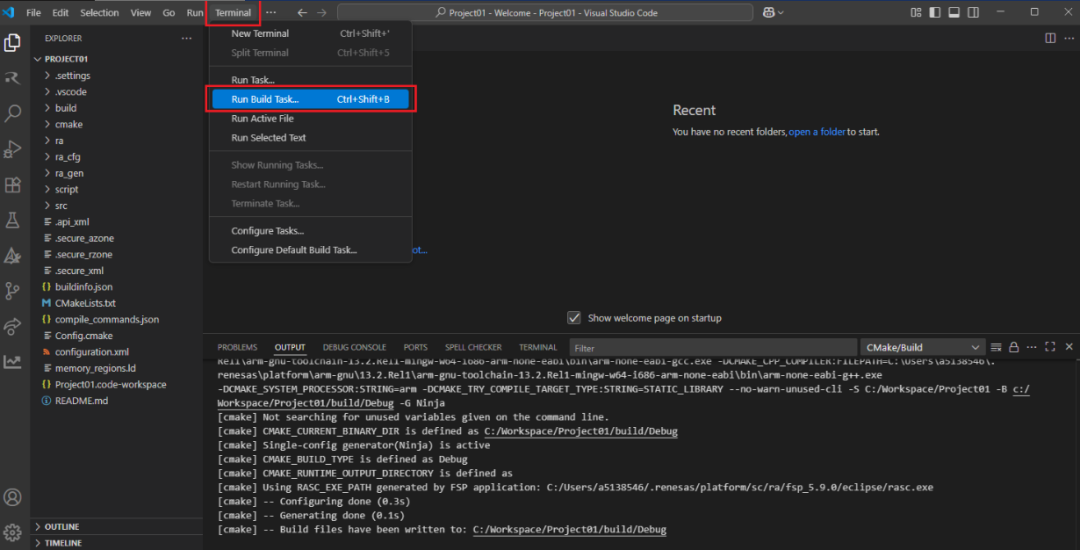Screen dimensions: 1080x550
Task: Toggle the bottom panel layout button
Action: (x=954, y=13)
